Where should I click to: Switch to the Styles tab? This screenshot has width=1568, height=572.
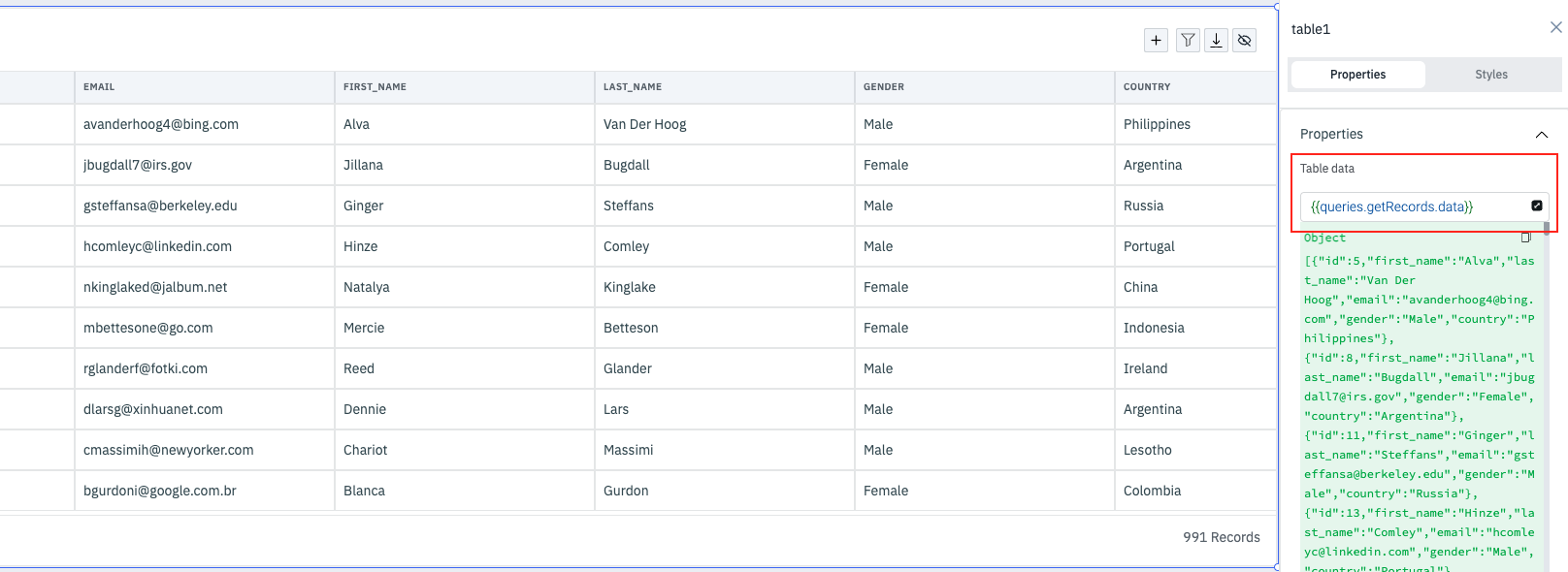coord(1490,75)
